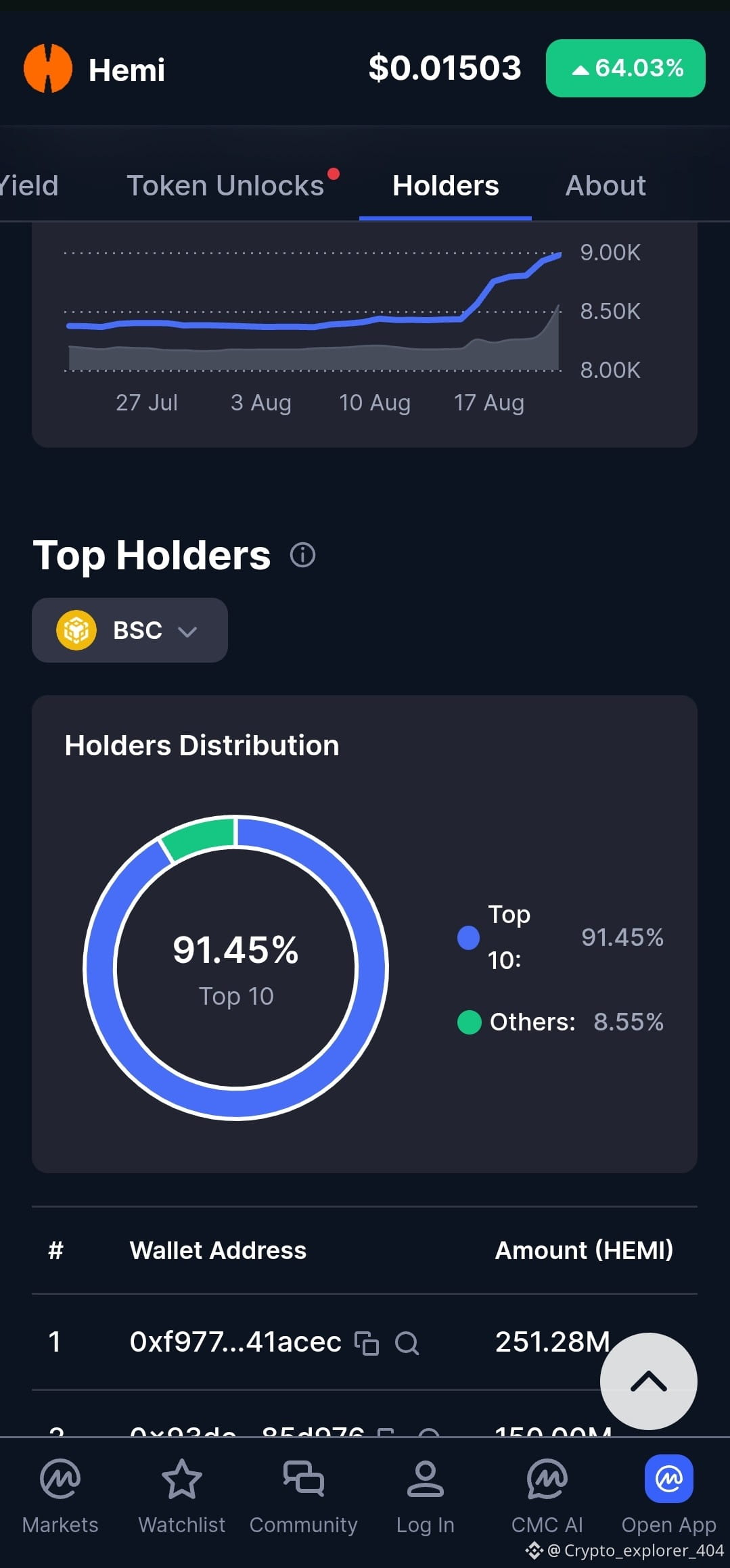Click the green Others legend dot
Screen dimensions: 730x1568
tap(469, 1022)
